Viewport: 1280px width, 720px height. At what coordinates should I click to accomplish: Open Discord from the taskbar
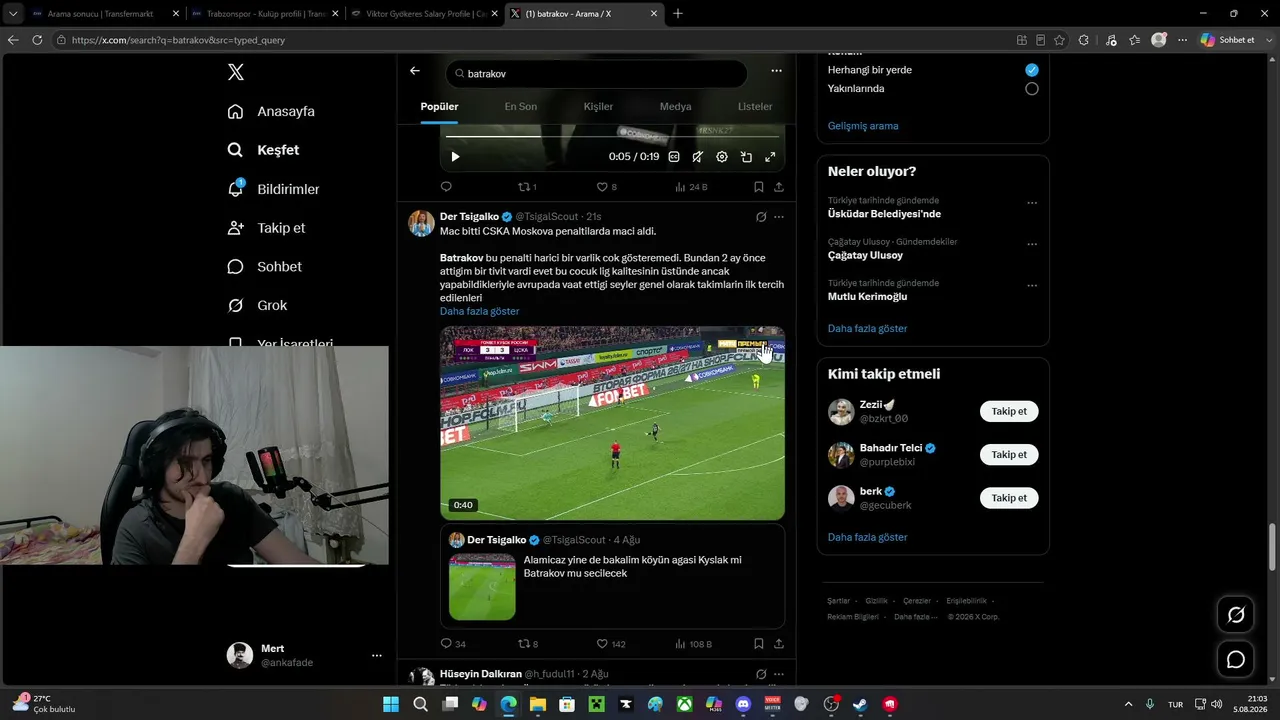click(743, 704)
